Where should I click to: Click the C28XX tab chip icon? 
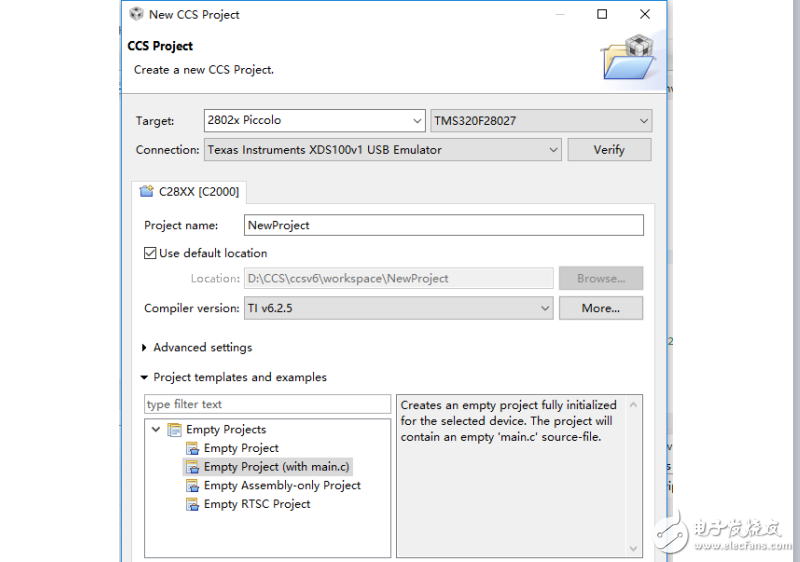[147, 191]
